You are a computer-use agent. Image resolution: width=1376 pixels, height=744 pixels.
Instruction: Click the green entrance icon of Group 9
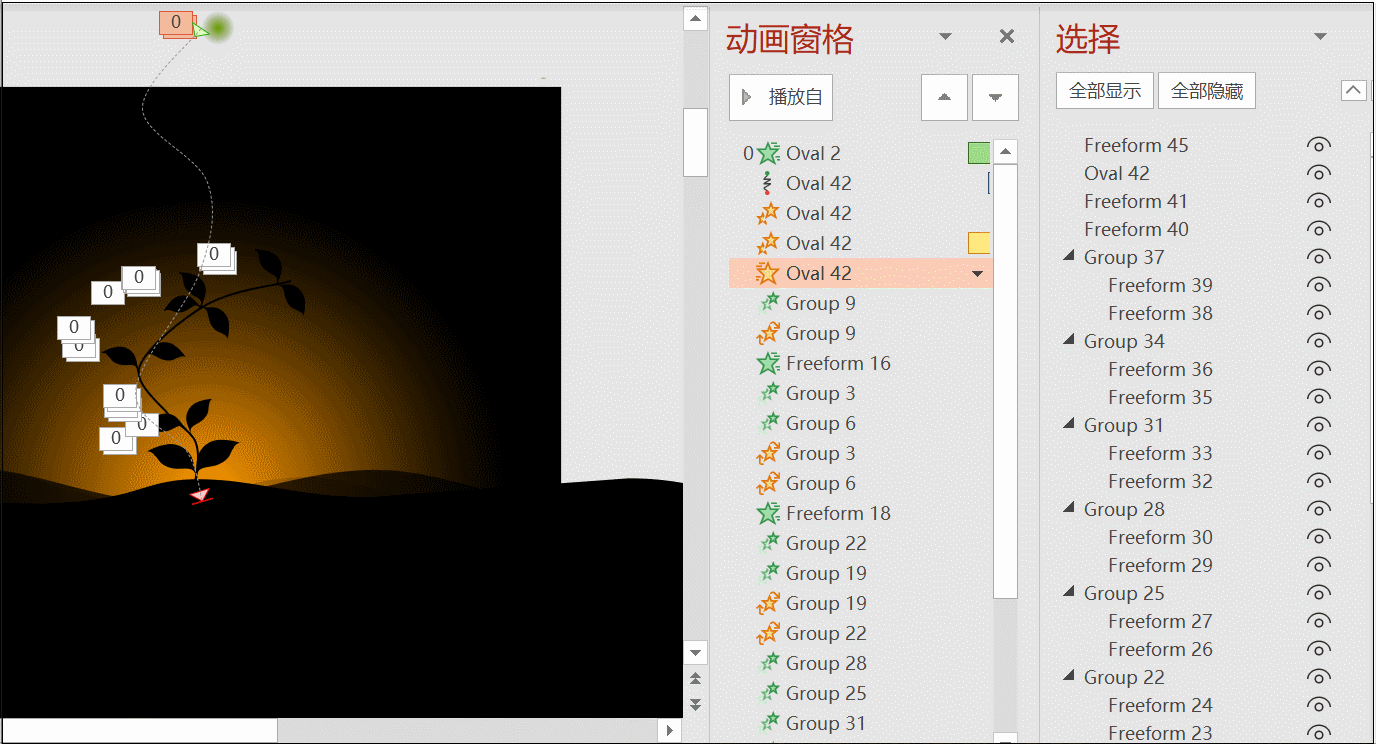[x=769, y=303]
